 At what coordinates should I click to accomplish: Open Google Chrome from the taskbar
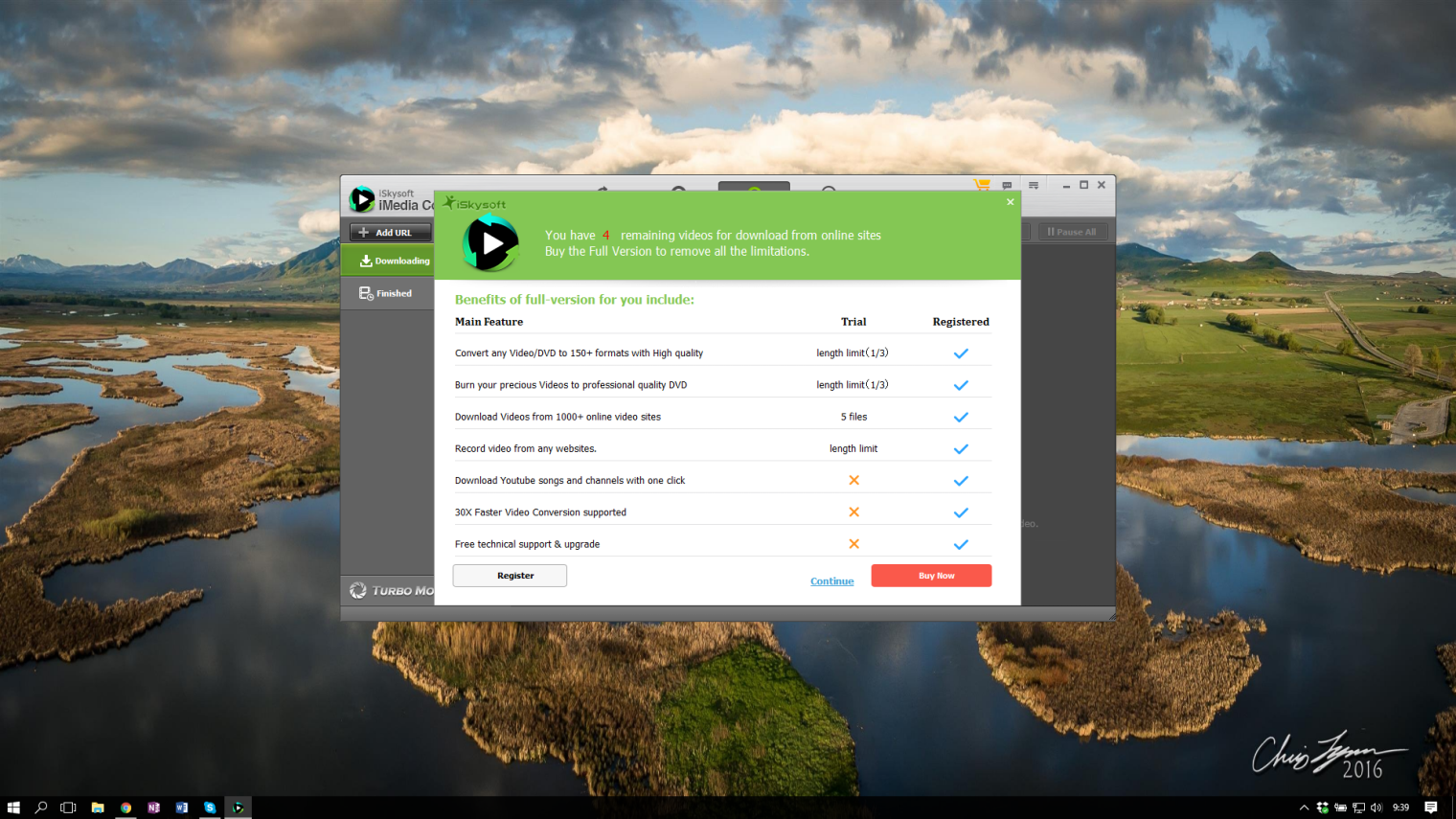[125, 808]
